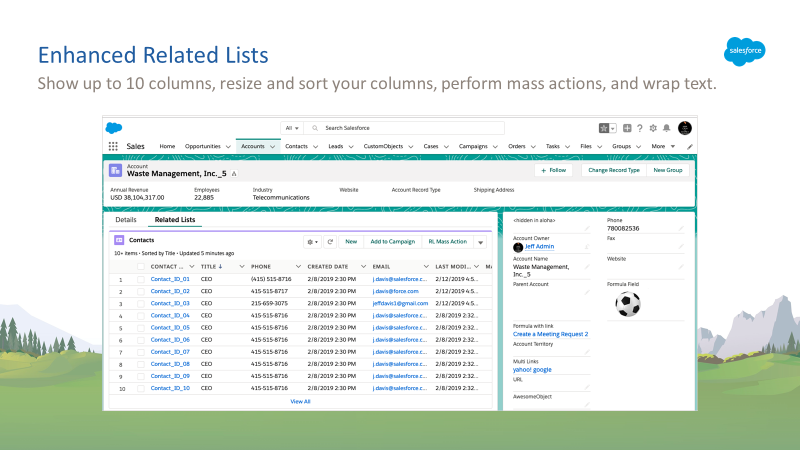Edit the Account Name pencil icon
The height and width of the screenshot is (450, 800).
click(587, 267)
